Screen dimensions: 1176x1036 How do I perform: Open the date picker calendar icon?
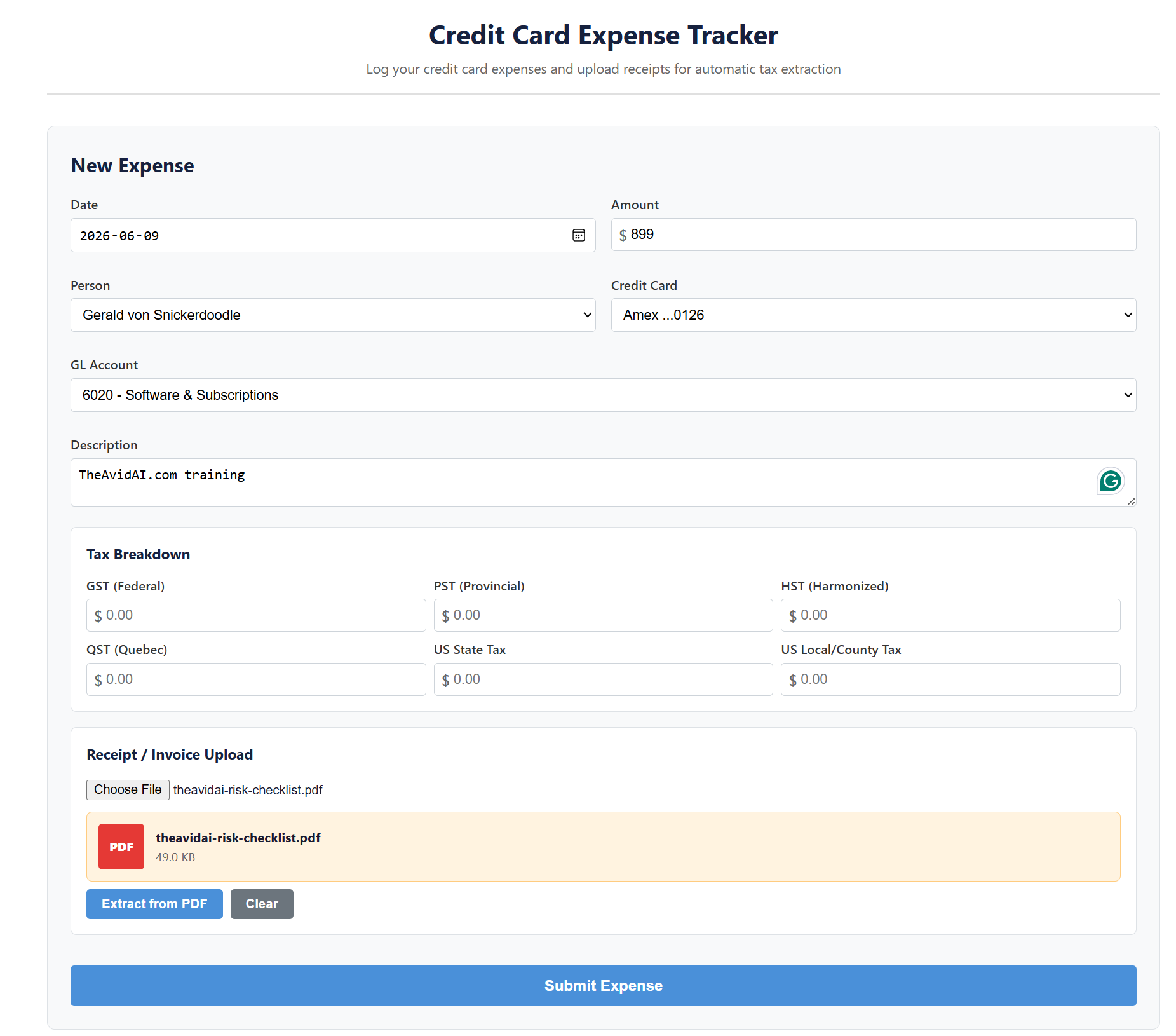[578, 235]
